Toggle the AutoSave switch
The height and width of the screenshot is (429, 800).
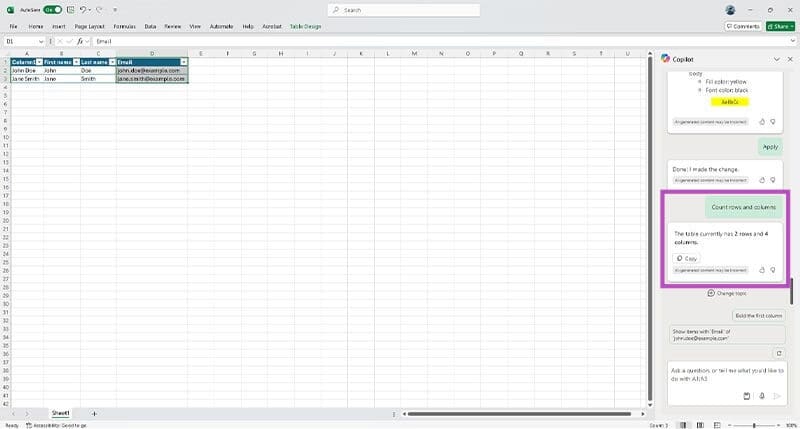coord(52,9)
